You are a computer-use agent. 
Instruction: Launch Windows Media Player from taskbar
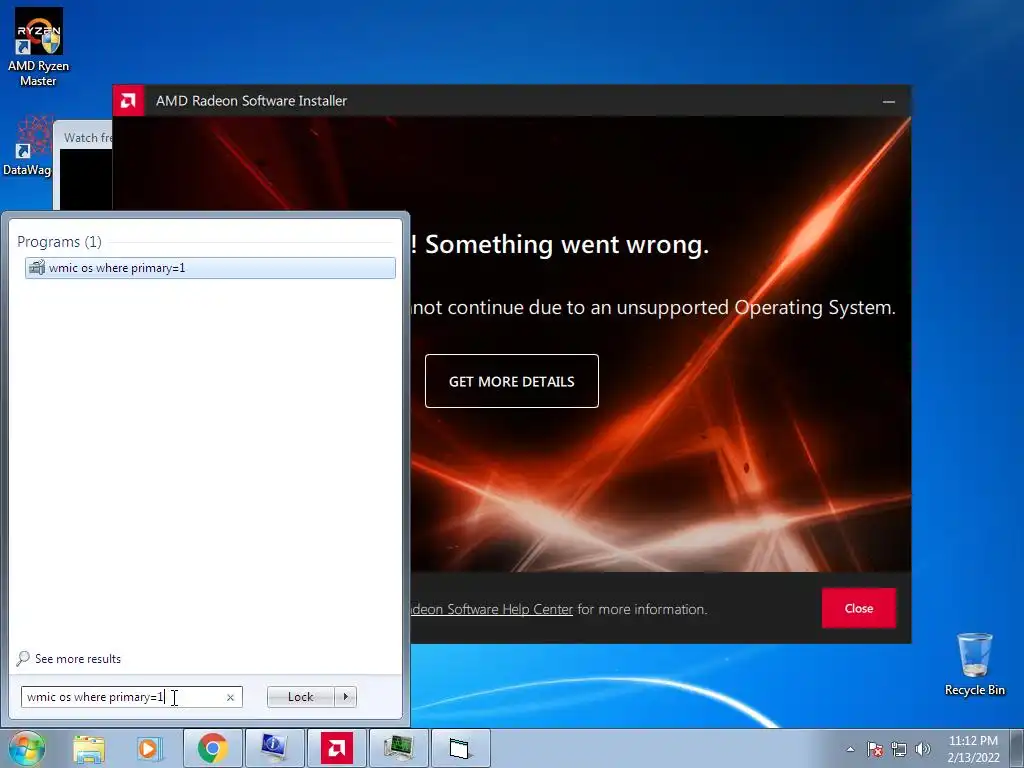coord(148,748)
